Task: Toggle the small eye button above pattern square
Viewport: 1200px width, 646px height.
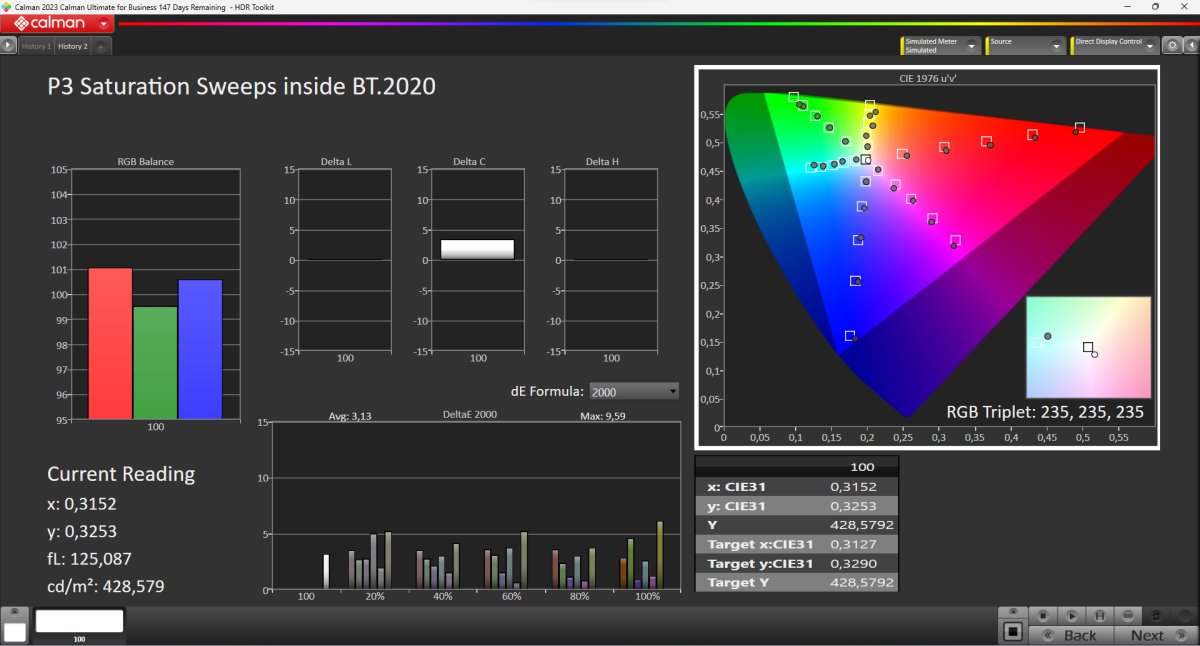Action: click(1013, 612)
